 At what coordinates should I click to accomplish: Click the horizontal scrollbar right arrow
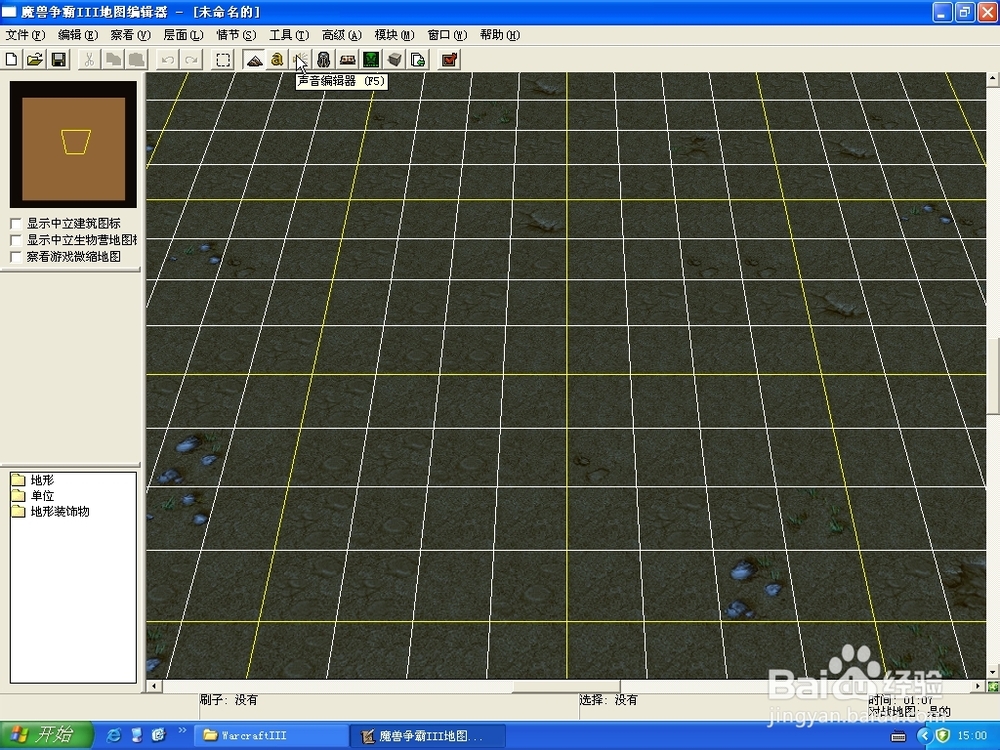tap(978, 686)
